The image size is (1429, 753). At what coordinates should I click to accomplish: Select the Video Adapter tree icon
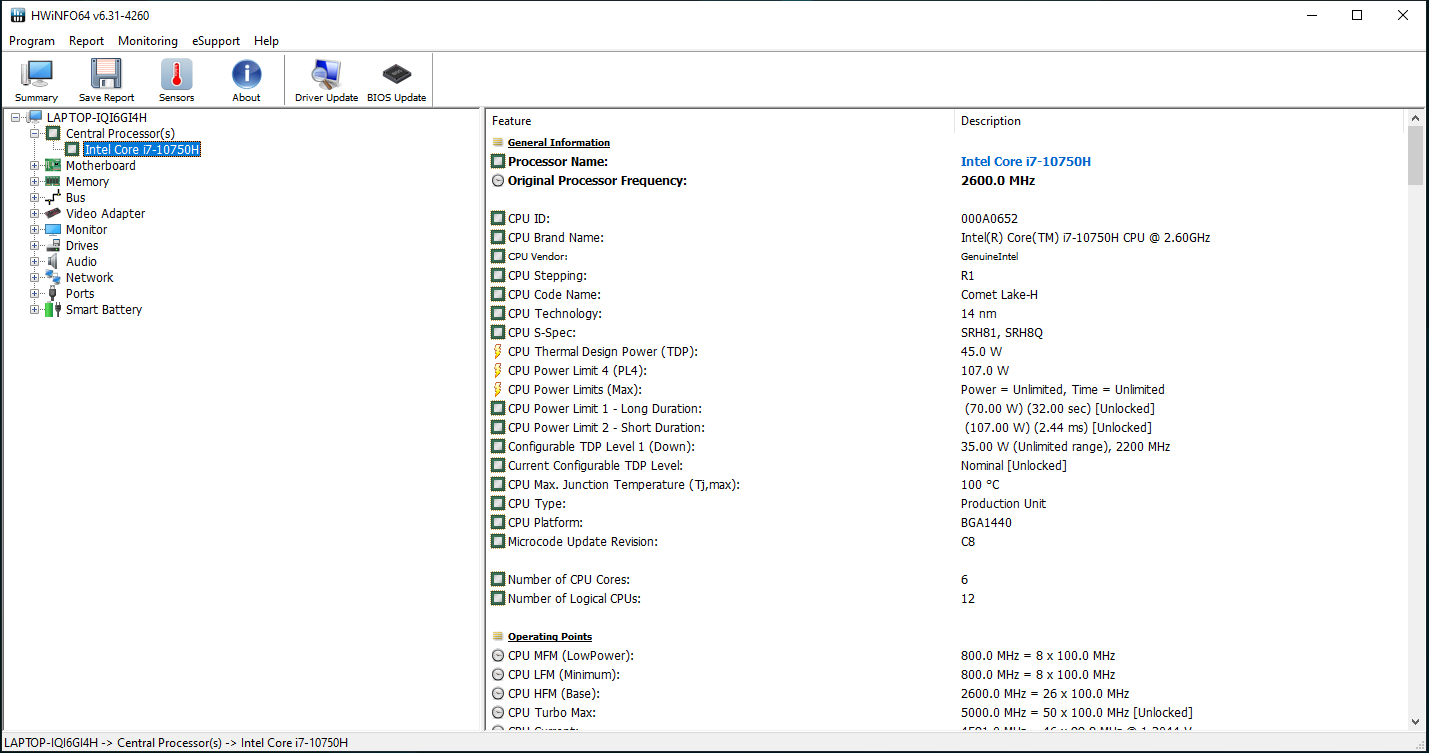pyautogui.click(x=53, y=214)
